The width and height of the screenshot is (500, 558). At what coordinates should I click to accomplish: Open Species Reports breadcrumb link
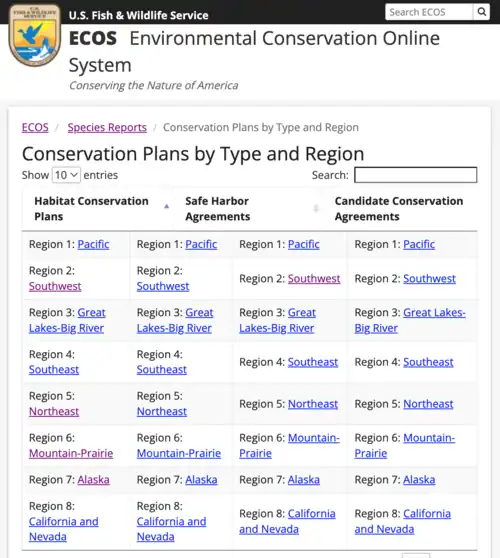pyautogui.click(x=107, y=127)
